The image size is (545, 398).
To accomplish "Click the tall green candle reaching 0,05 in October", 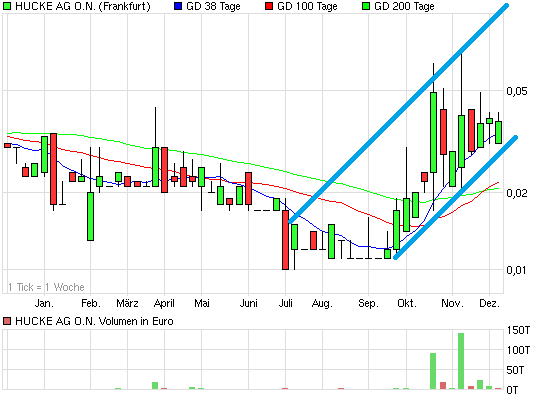I will coord(433,132).
